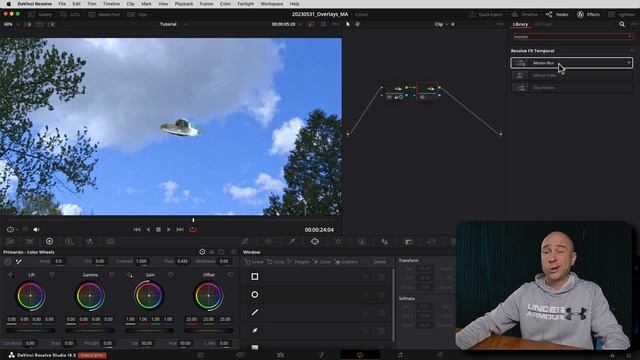Open the Apple menu
Image resolution: width=640 pixels, height=360 pixels.
8,4
